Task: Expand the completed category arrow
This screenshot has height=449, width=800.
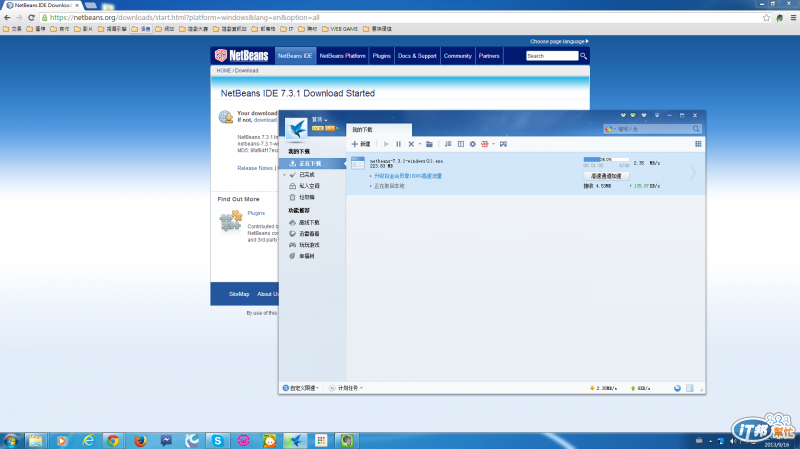Action: pyautogui.click(x=284, y=175)
